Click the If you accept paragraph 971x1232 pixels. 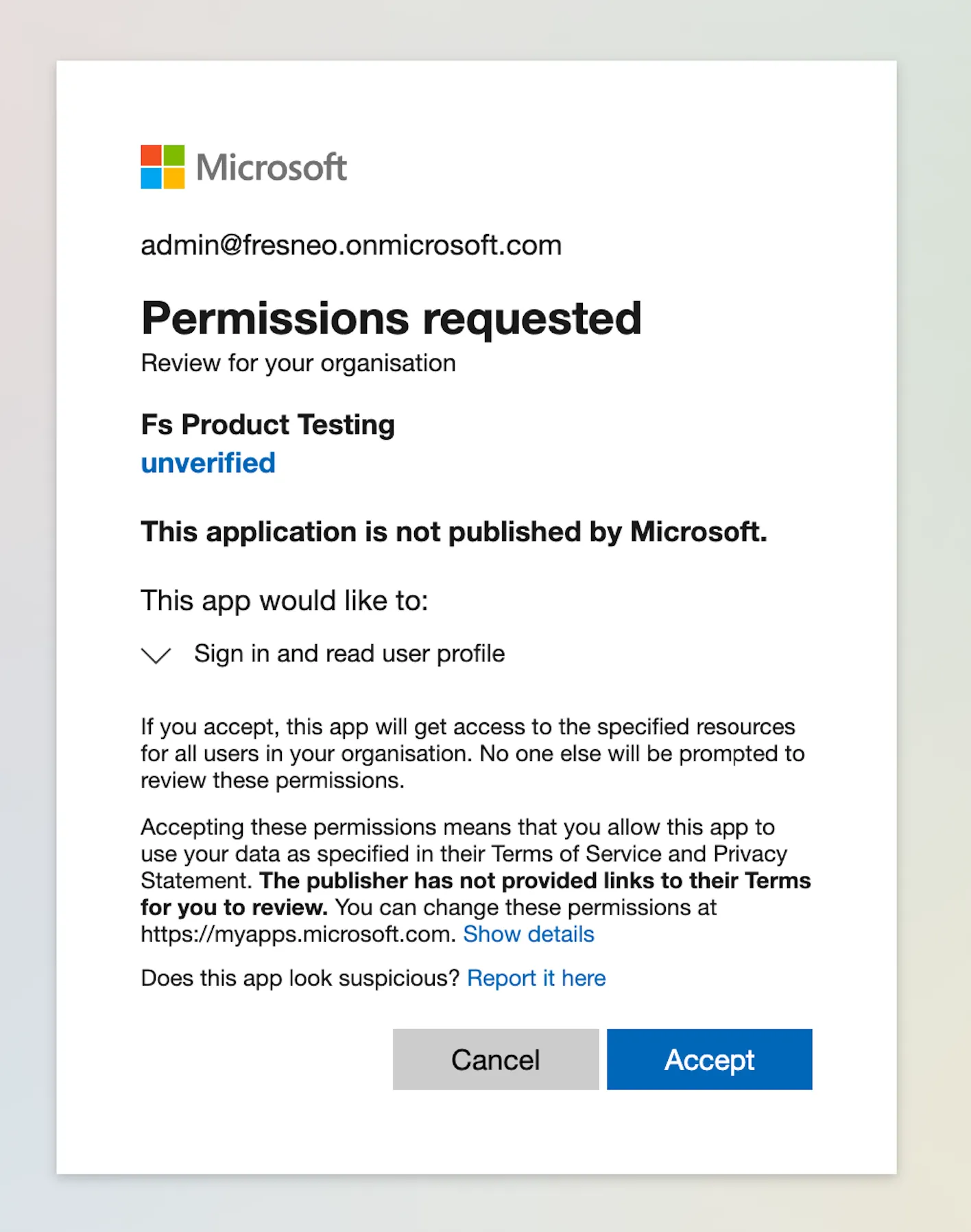point(472,753)
